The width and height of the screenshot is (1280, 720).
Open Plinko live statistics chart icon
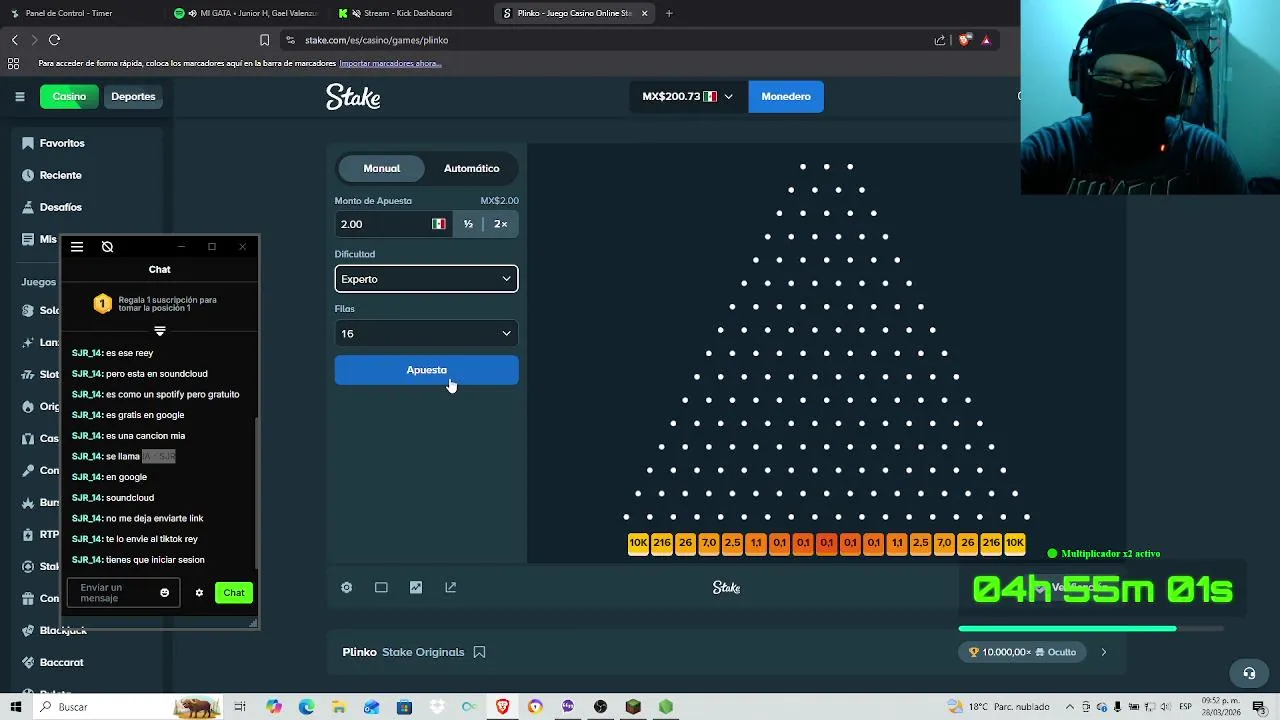pos(416,587)
